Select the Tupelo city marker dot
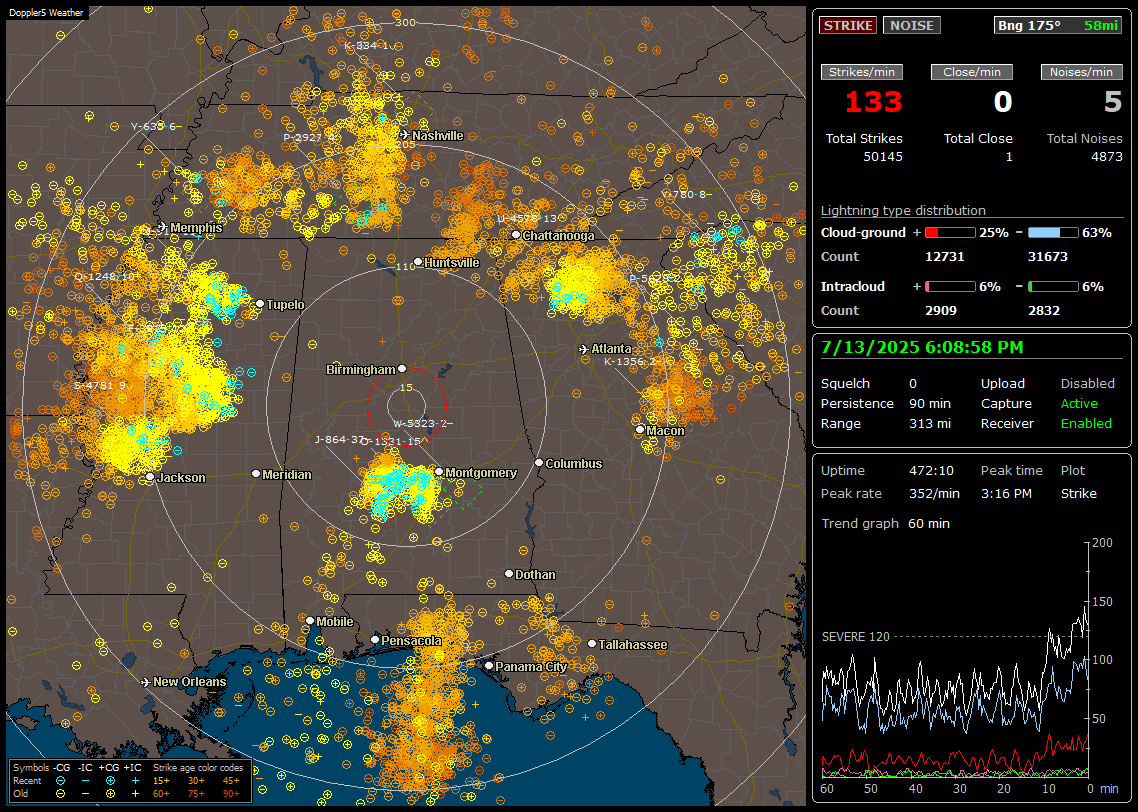 coord(260,303)
